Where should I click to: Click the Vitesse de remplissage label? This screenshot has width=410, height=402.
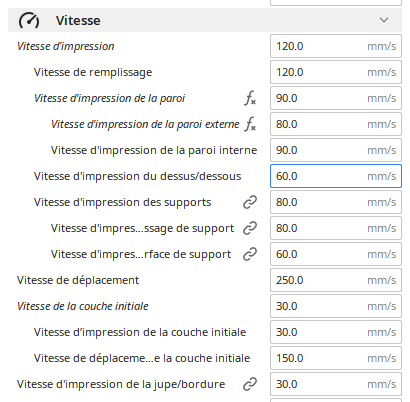tap(93, 72)
